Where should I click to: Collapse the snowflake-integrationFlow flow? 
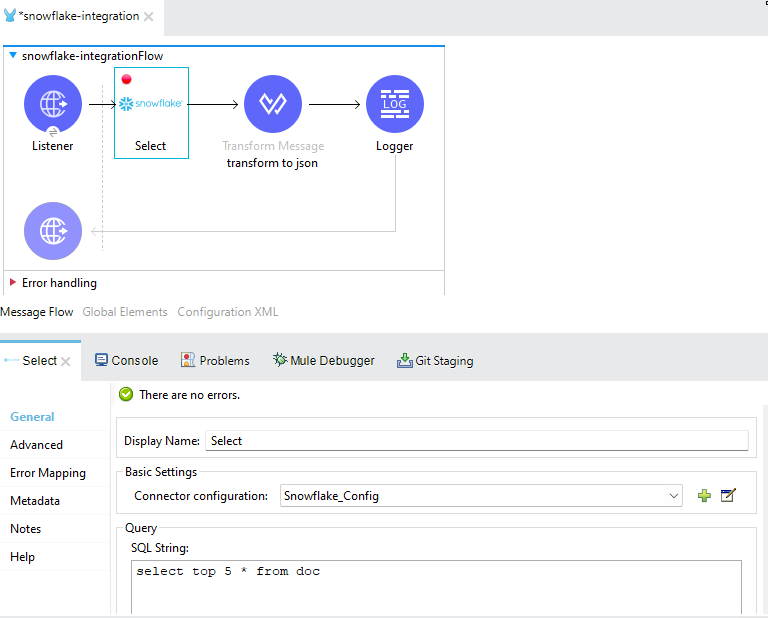click(12, 56)
